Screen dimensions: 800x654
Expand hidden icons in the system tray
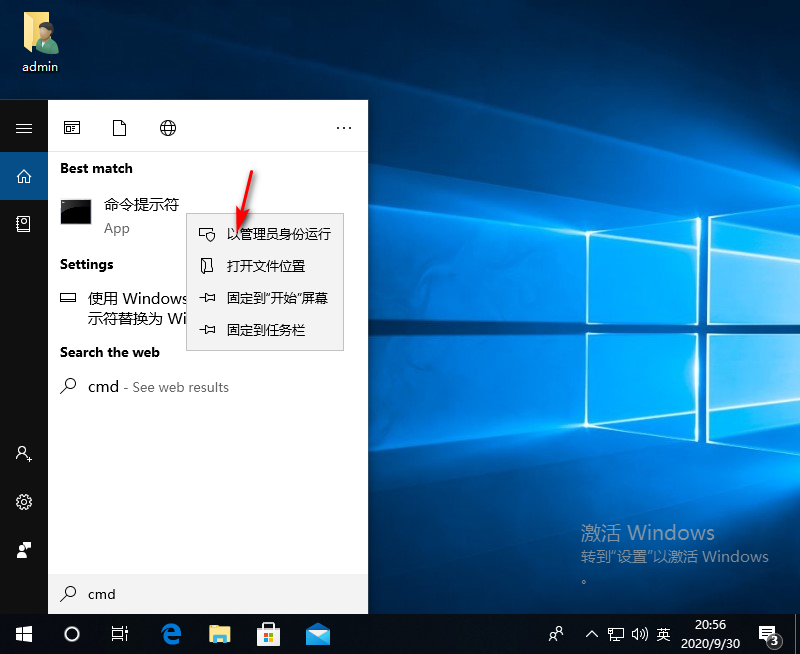(x=592, y=633)
